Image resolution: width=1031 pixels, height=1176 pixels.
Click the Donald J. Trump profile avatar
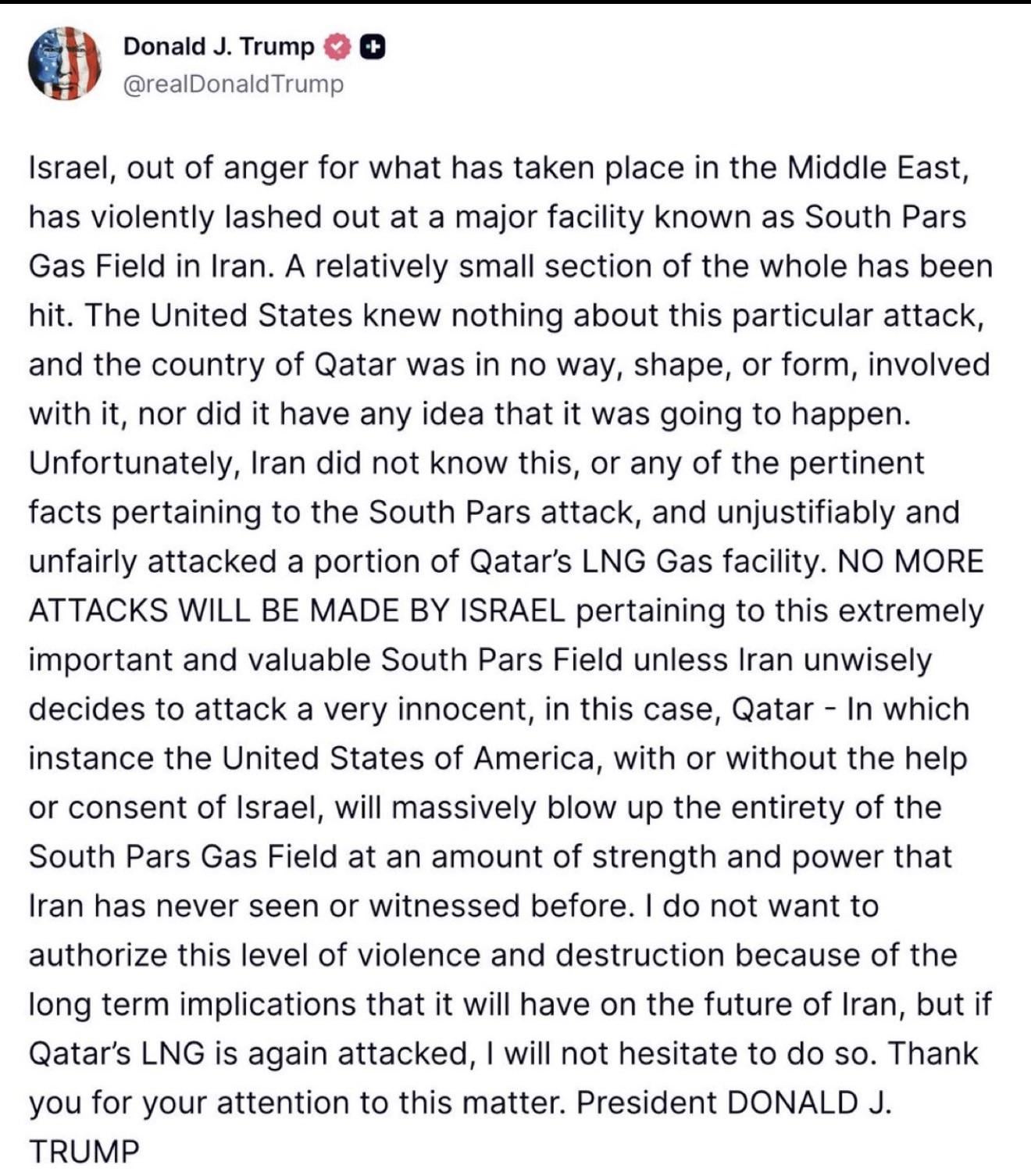pyautogui.click(x=66, y=64)
